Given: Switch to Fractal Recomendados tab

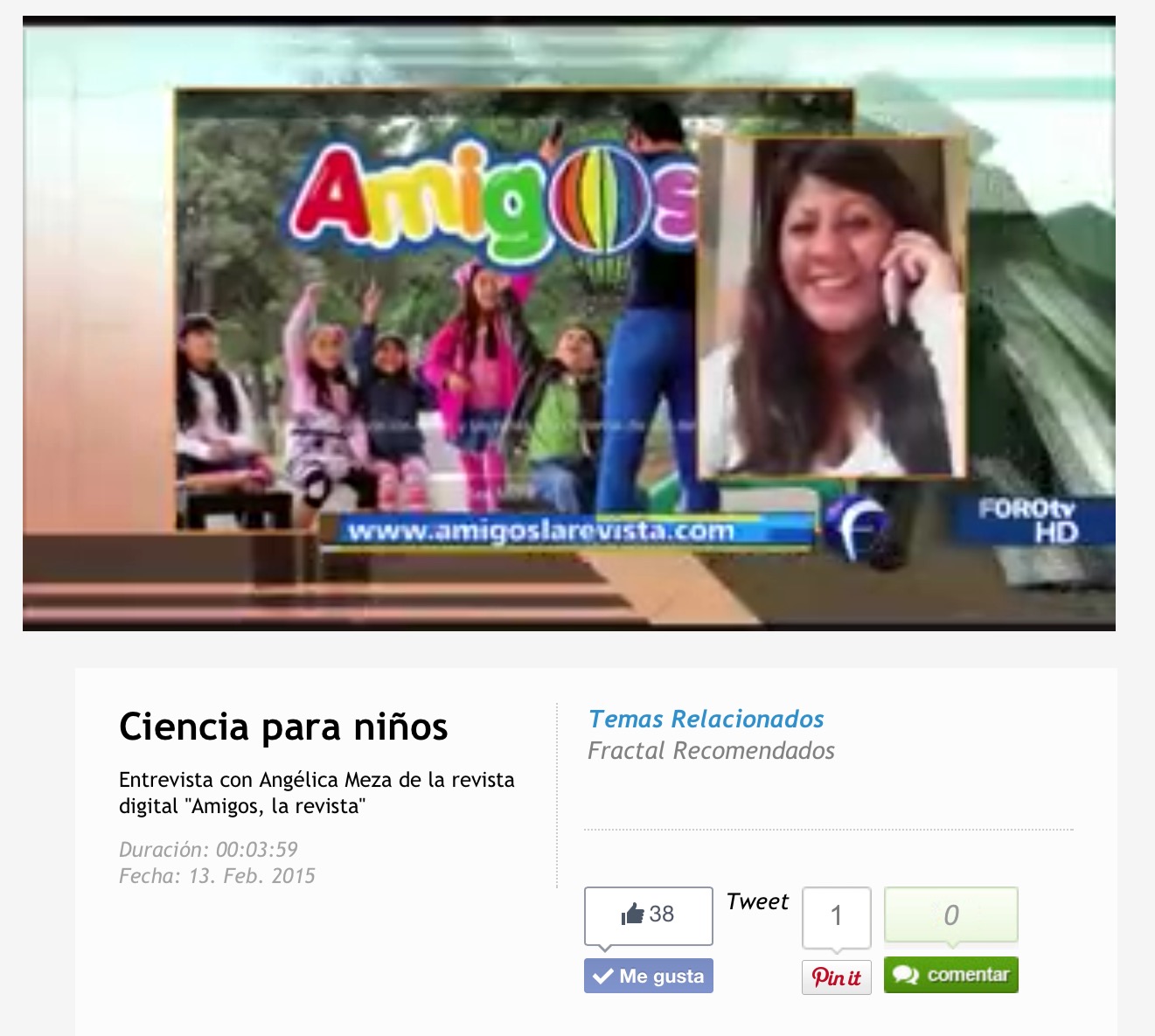Looking at the screenshot, I should pyautogui.click(x=711, y=751).
